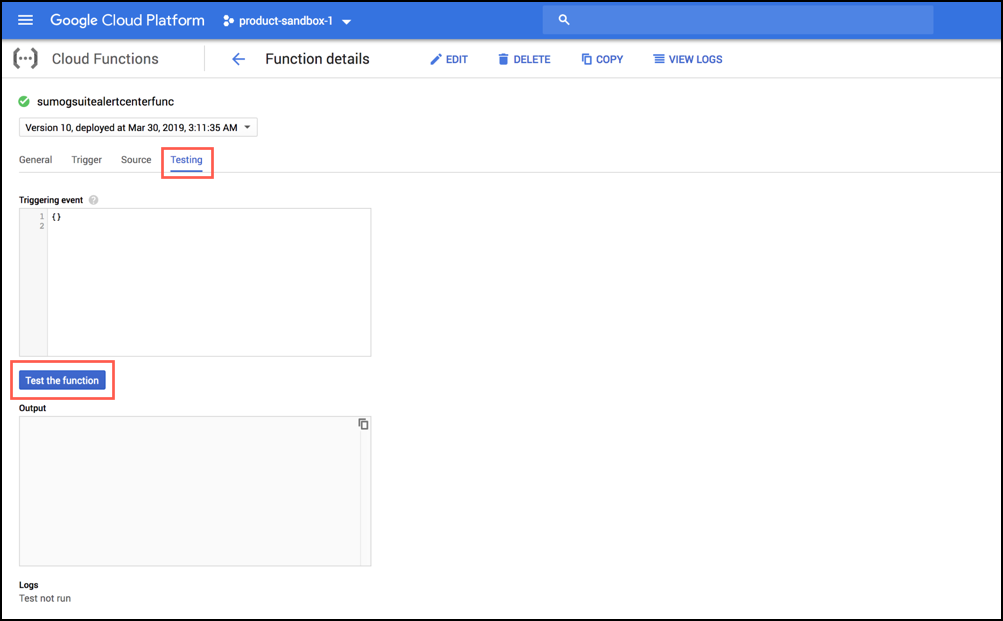Viewport: 1003px width, 621px height.
Task: Open VIEW LOGS via its list icon
Action: 658,60
